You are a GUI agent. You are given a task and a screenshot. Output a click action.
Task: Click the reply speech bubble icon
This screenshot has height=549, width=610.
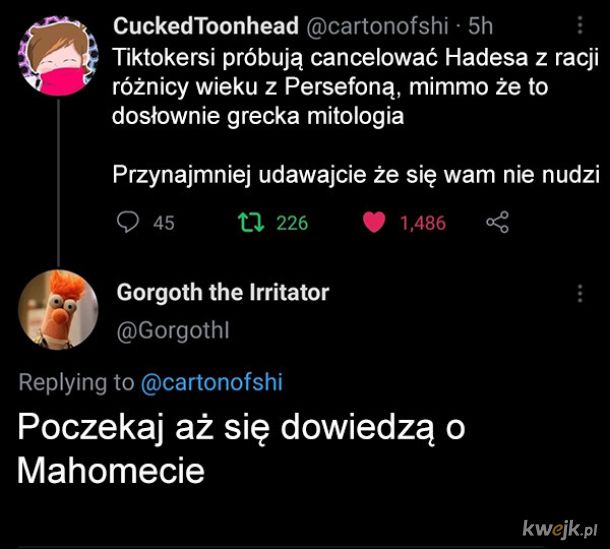coord(126,223)
